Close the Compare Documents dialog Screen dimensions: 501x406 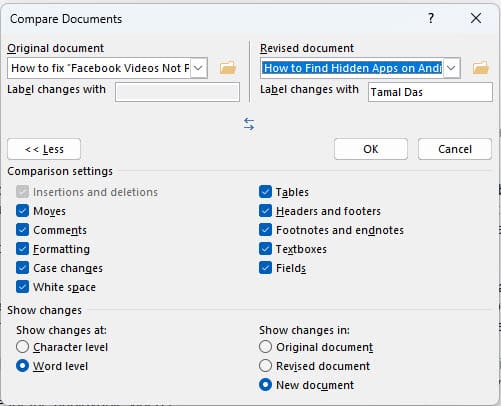point(476,18)
